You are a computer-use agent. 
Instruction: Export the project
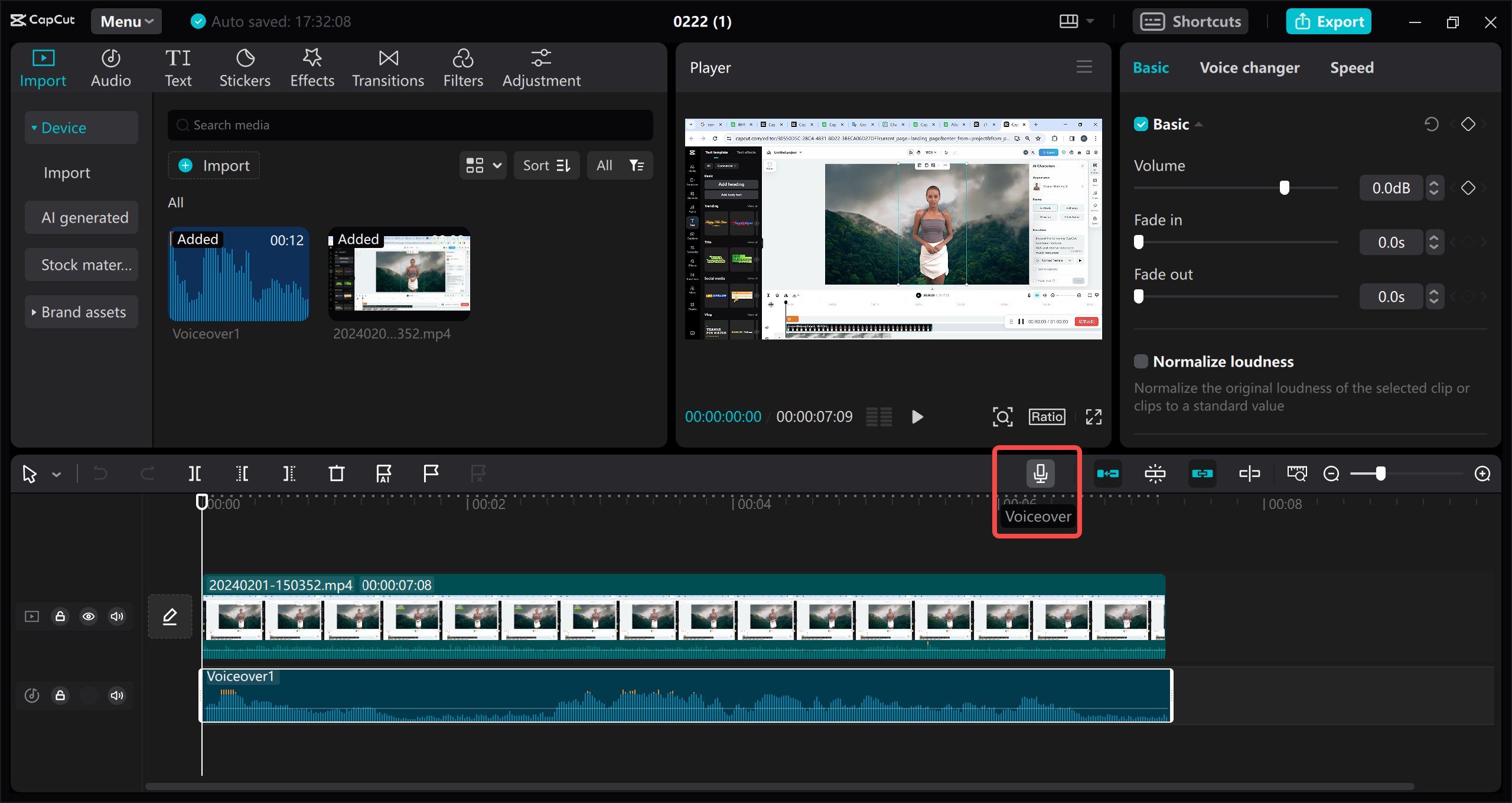1328,21
